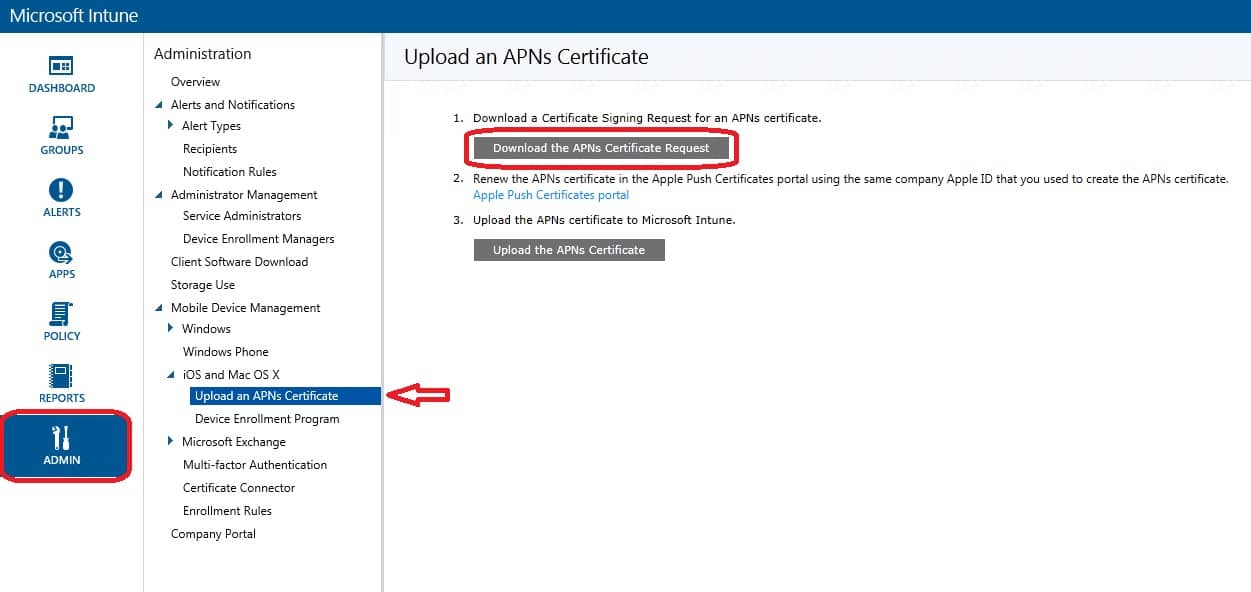The width and height of the screenshot is (1251, 592).
Task: Select Recipients in the Administration tree
Action: pos(210,149)
